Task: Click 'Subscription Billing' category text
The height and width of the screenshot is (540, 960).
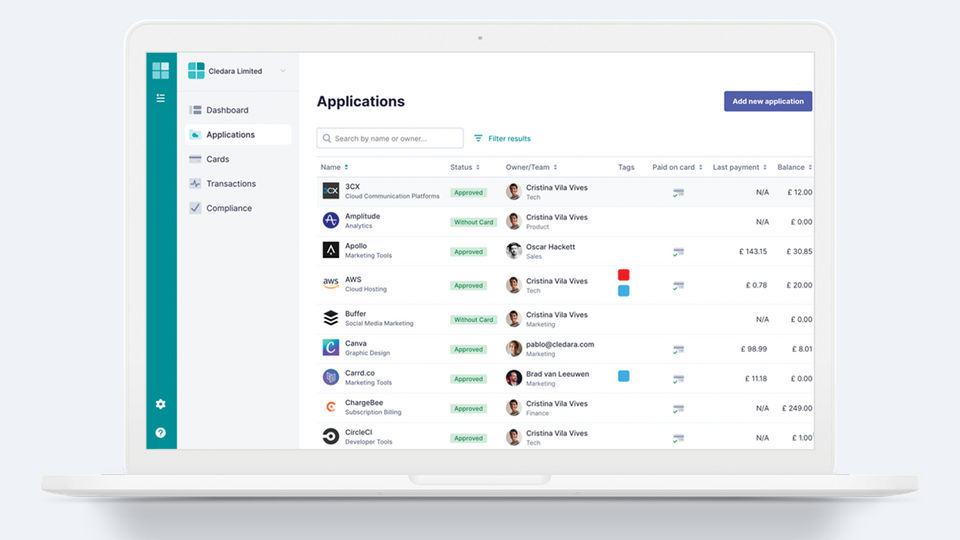Action: point(373,412)
